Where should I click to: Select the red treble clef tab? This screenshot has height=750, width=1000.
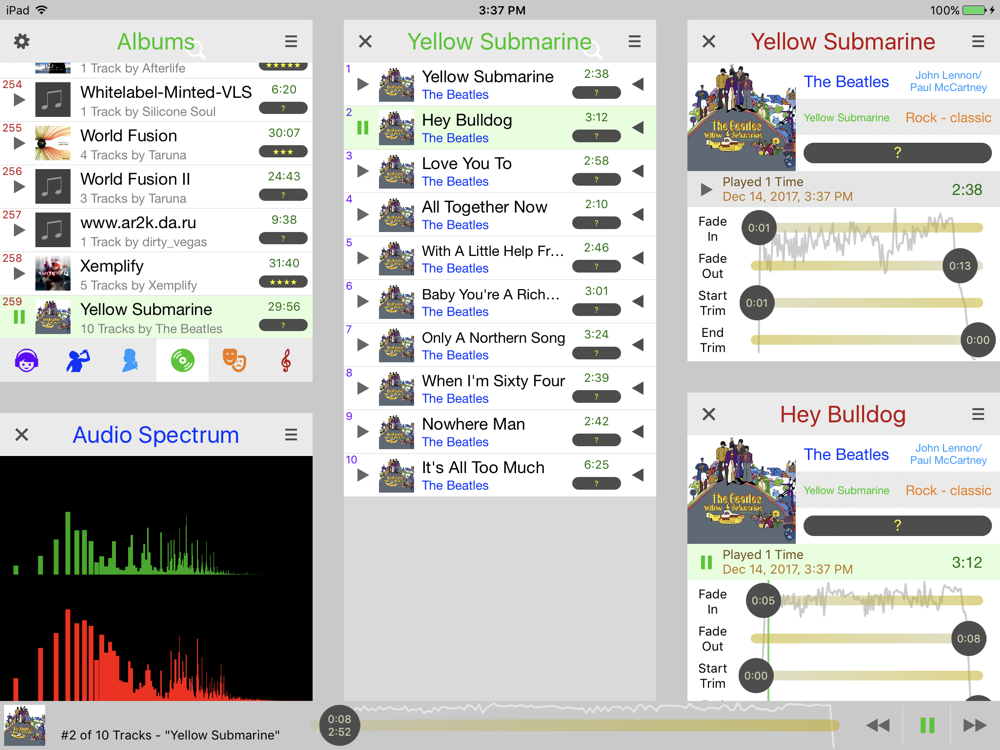pos(286,361)
